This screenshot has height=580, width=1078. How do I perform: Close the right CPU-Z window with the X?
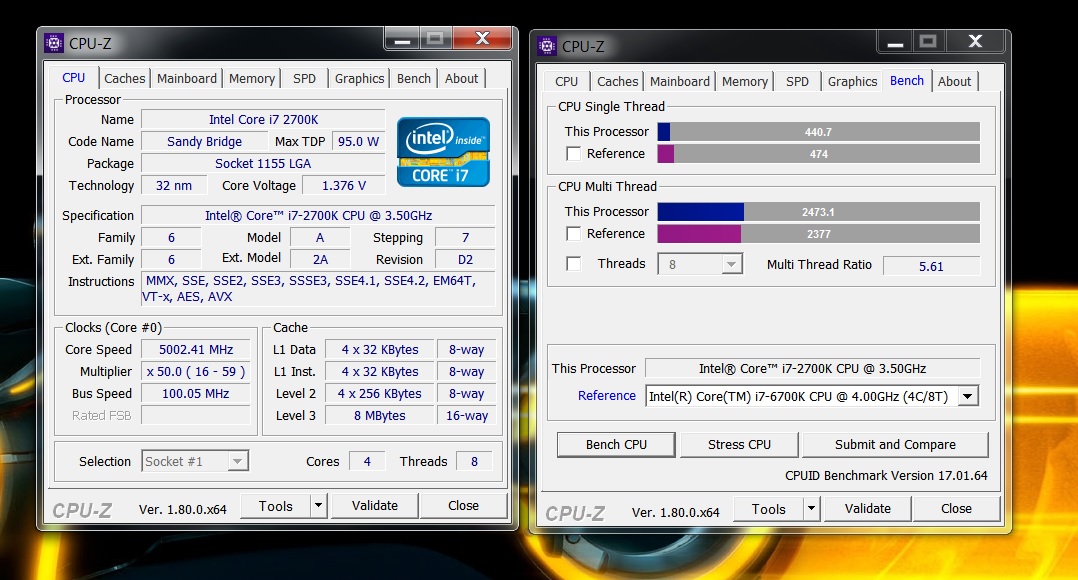point(975,42)
